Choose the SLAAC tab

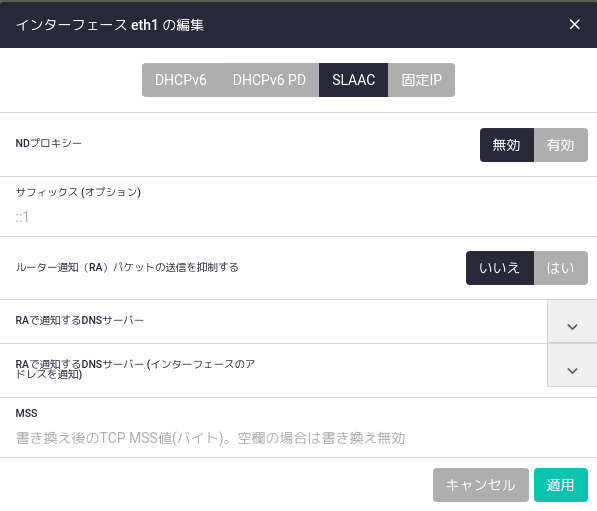coord(353,80)
